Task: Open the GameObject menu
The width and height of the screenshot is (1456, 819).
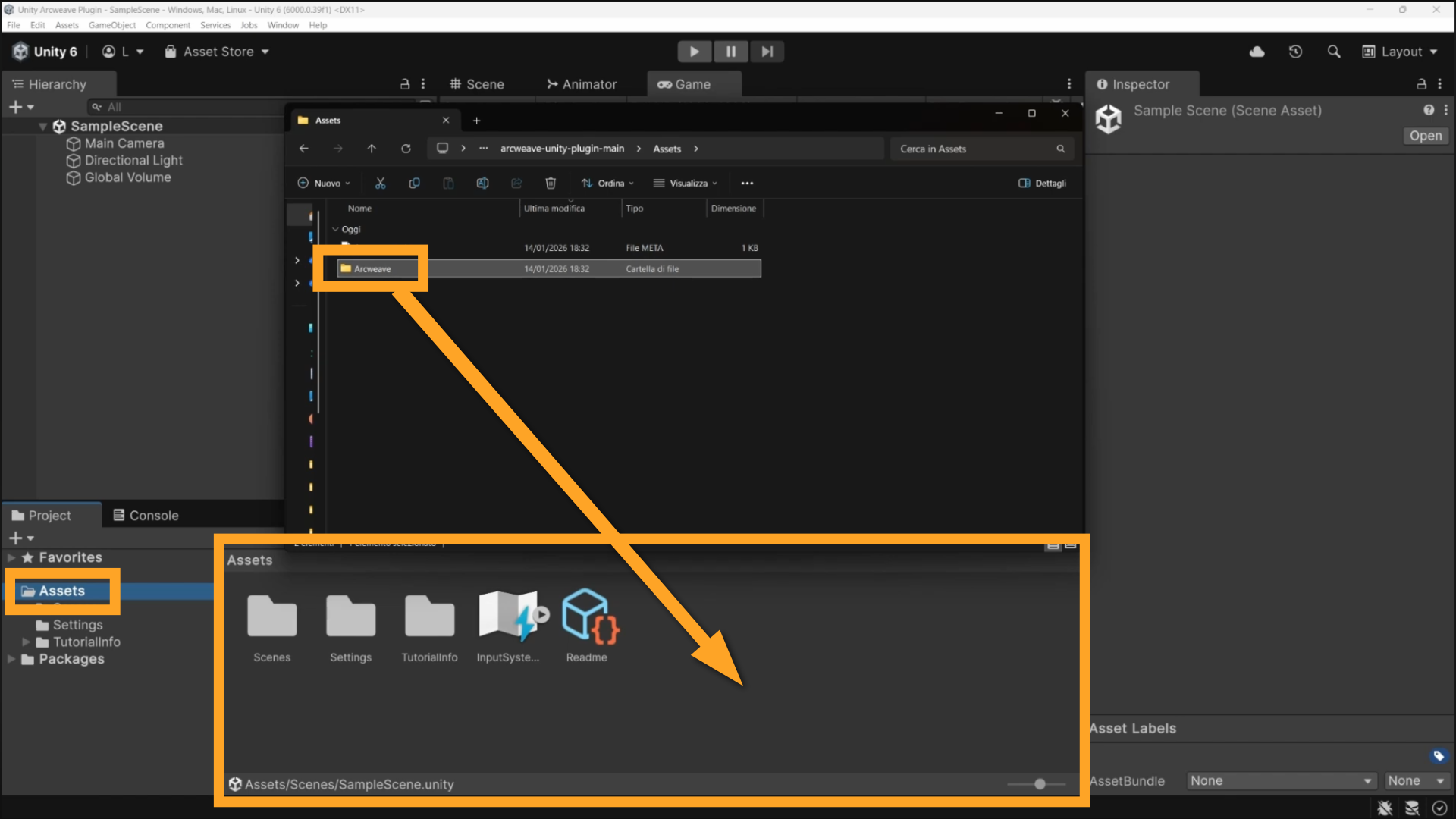Action: coord(112,25)
